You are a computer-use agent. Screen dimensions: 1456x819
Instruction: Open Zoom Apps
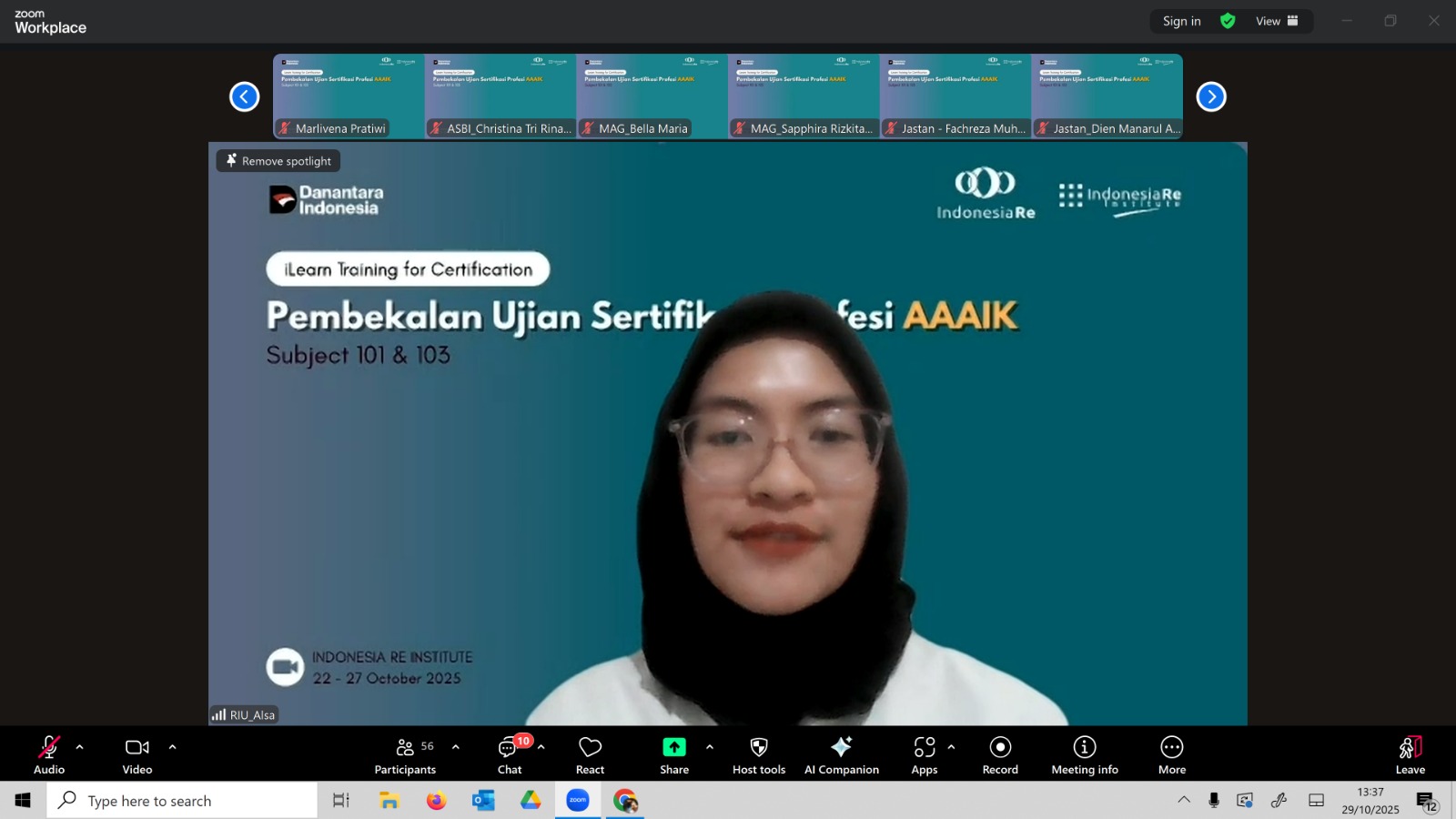[924, 755]
